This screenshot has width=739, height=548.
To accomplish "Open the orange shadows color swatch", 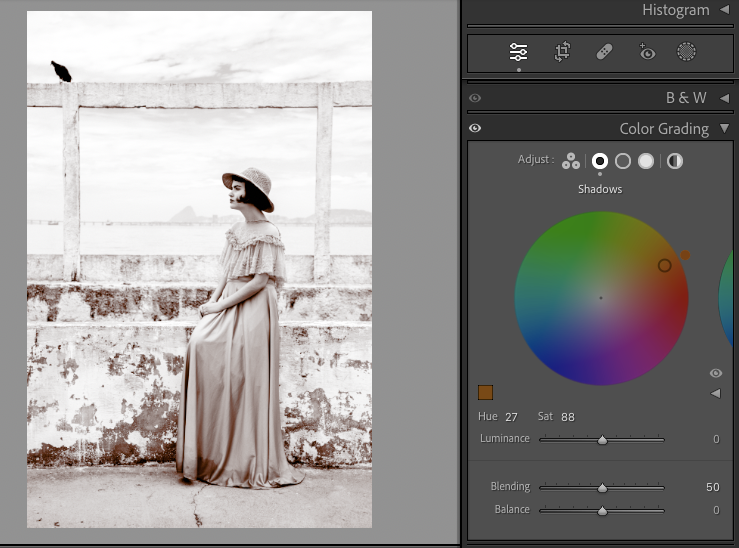I will [x=486, y=393].
